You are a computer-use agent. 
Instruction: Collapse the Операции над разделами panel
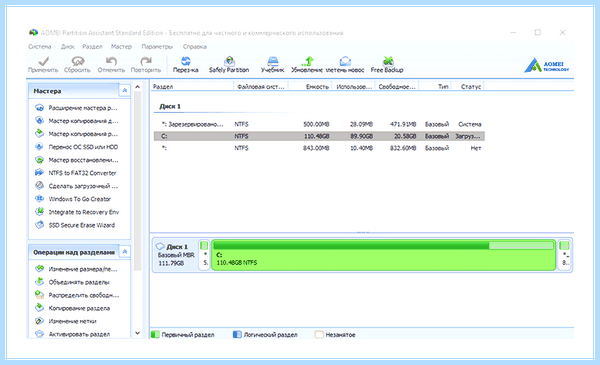(125, 252)
